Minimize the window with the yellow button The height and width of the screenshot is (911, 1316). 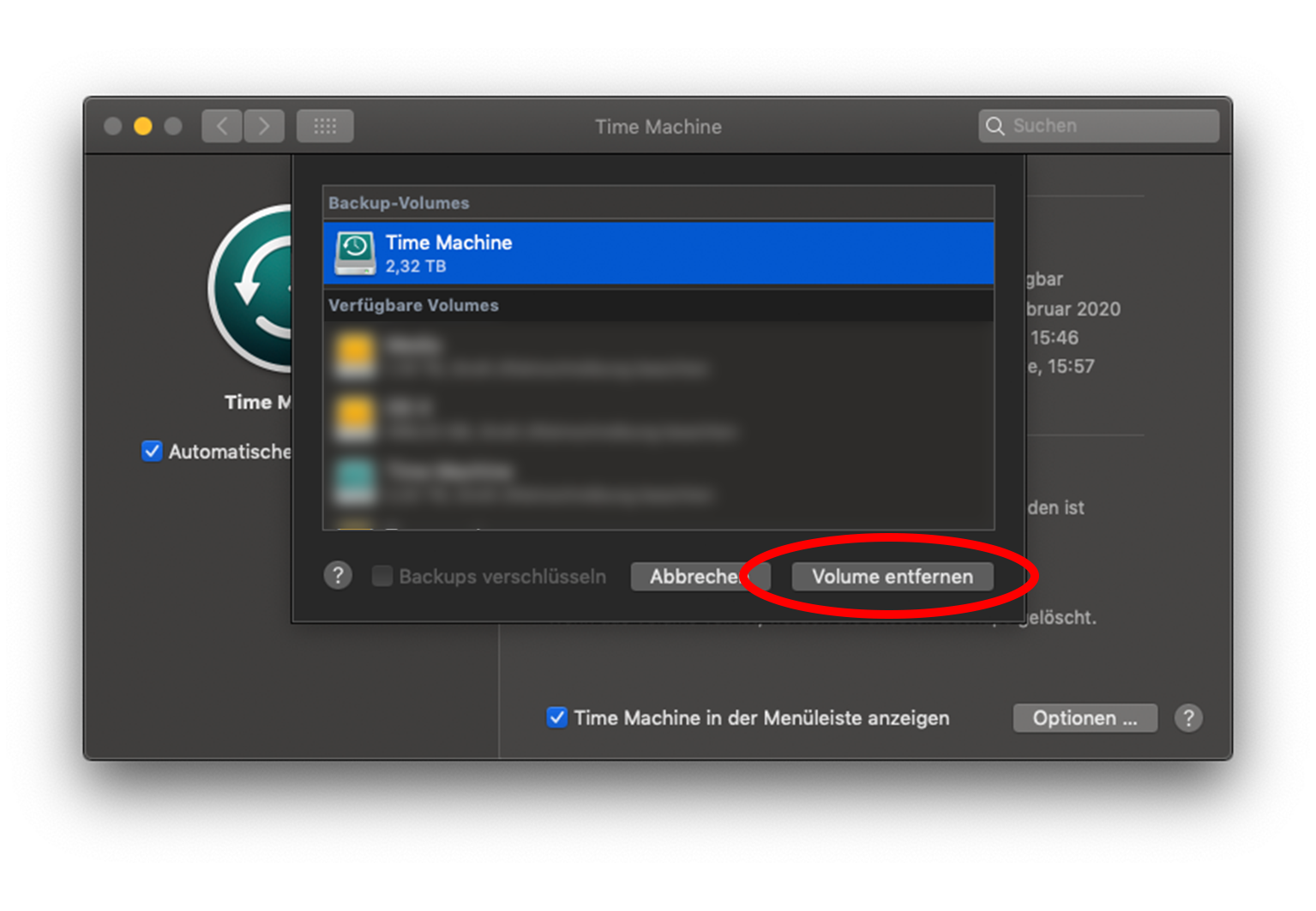point(143,126)
